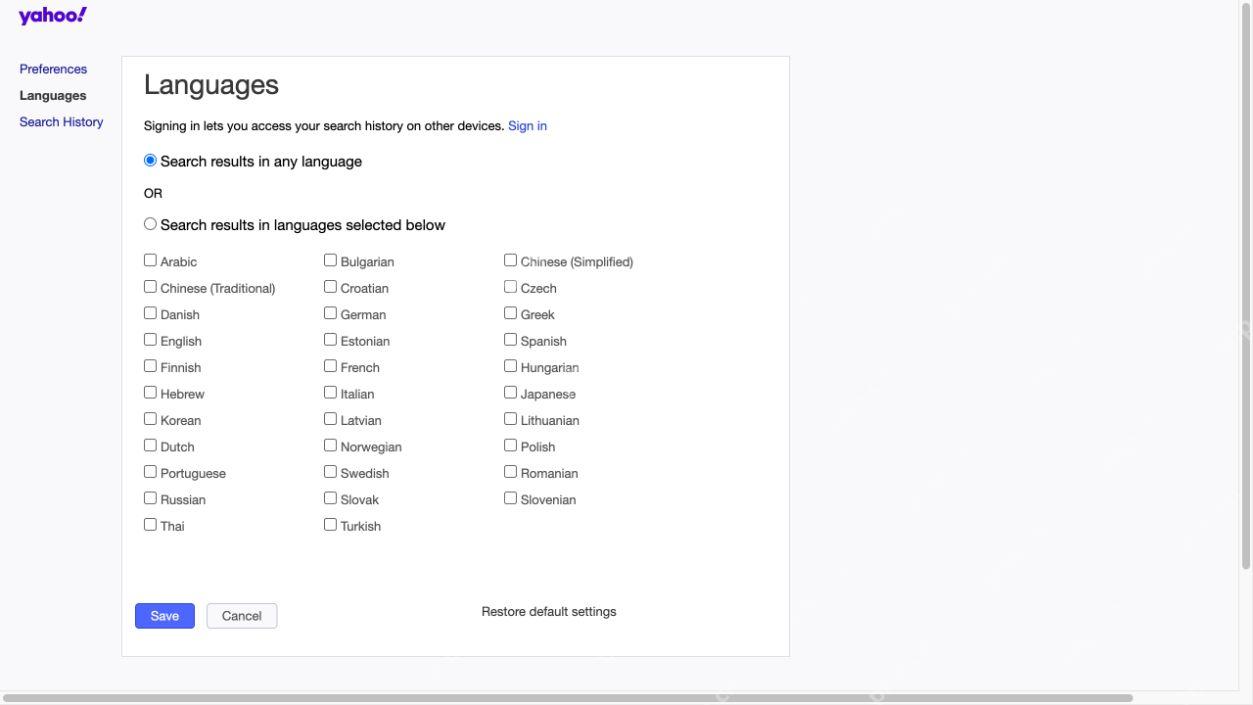Click the Sign in link
This screenshot has height=705, width=1253.
pyautogui.click(x=527, y=126)
